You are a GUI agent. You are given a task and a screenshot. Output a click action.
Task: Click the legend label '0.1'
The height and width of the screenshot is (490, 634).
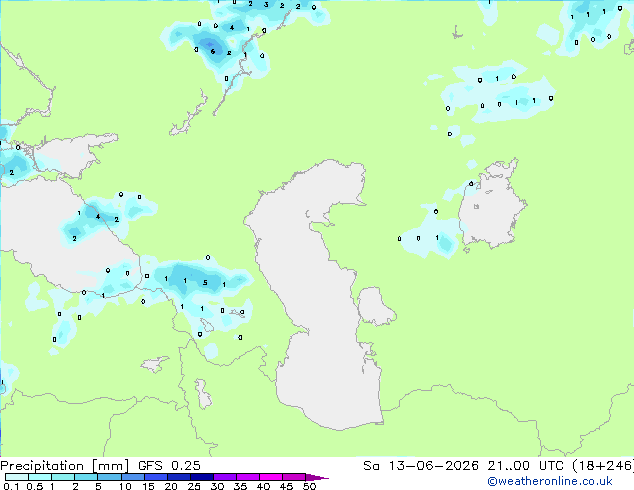coord(11,486)
